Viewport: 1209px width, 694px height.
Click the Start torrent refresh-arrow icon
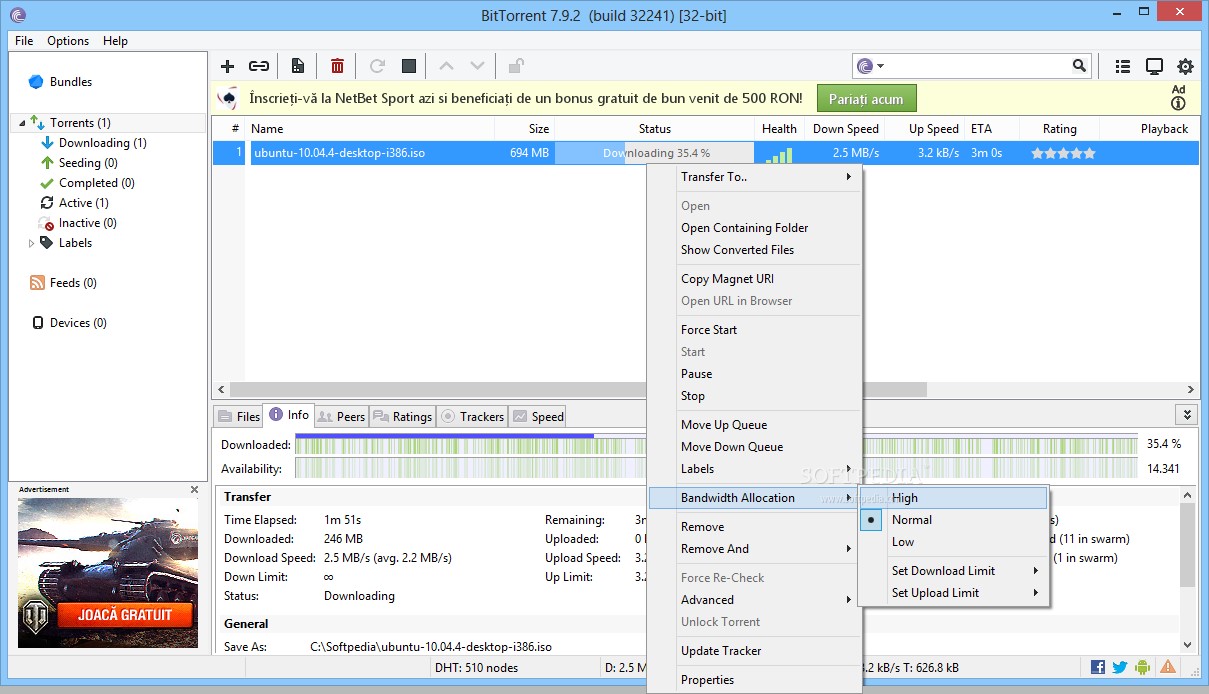pyautogui.click(x=377, y=66)
